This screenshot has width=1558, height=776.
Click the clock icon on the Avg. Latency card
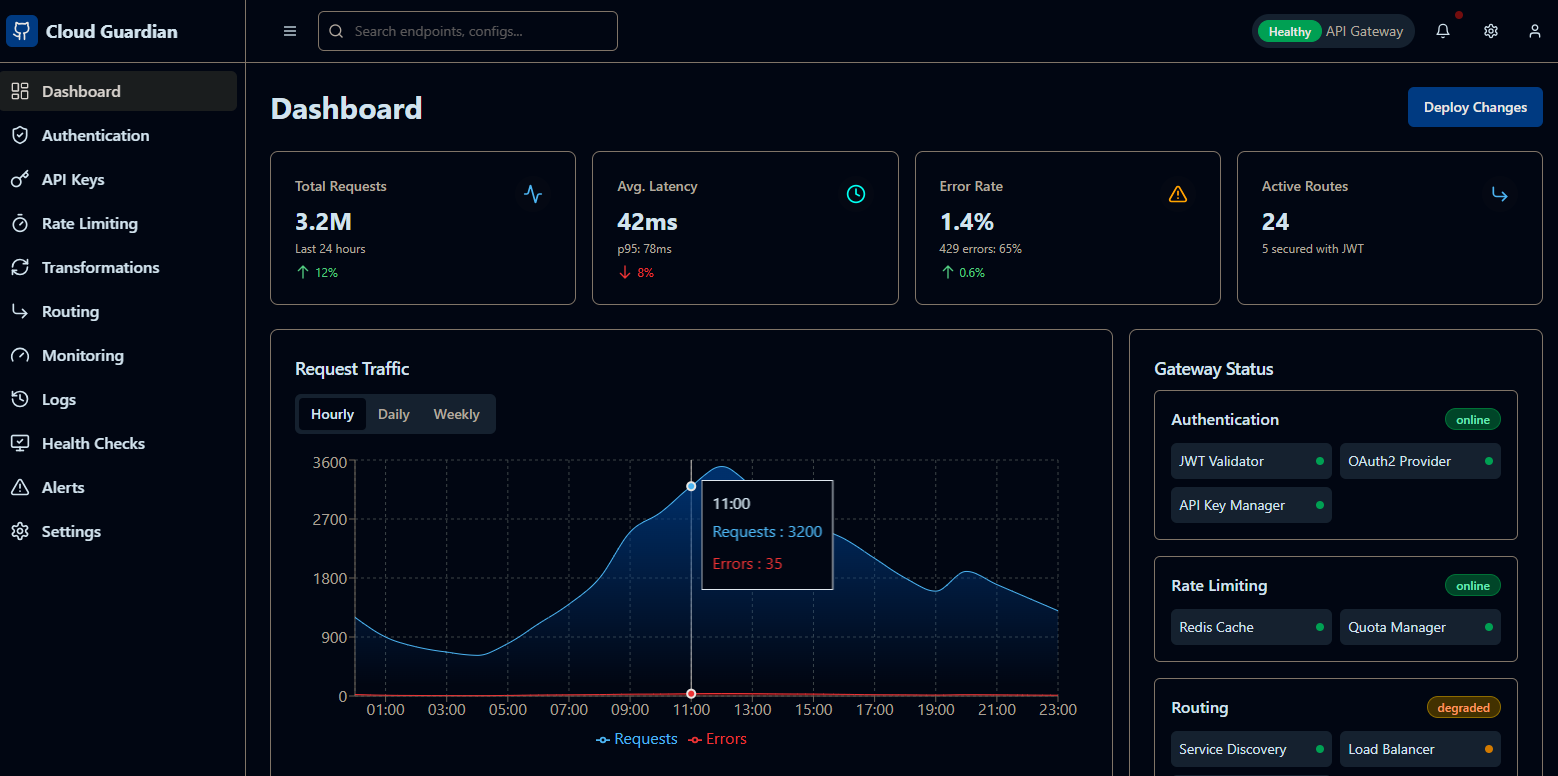856,194
